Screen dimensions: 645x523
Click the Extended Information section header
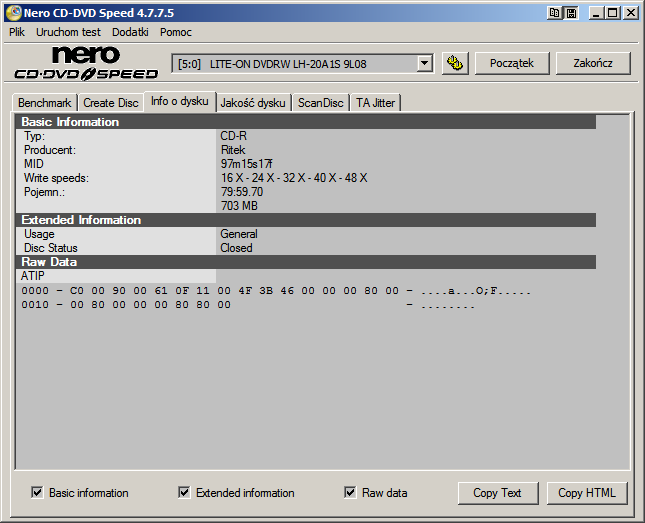point(306,220)
